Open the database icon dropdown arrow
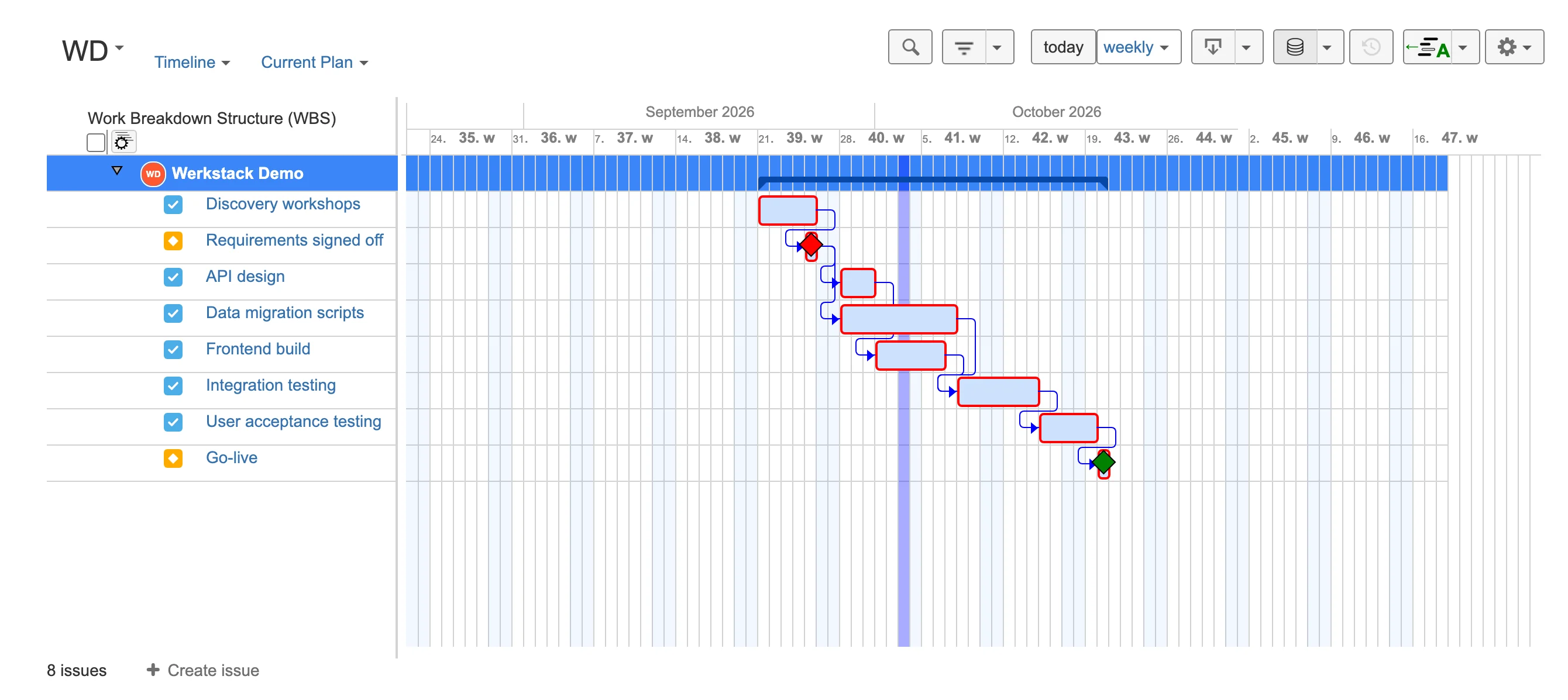 (1327, 47)
